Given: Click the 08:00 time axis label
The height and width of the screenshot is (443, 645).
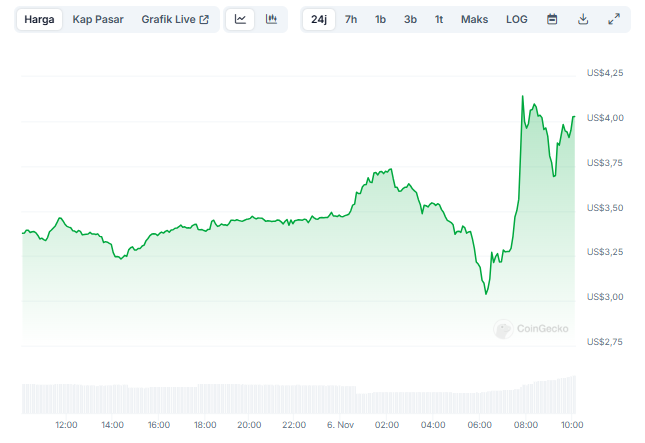Looking at the screenshot, I should [x=526, y=425].
